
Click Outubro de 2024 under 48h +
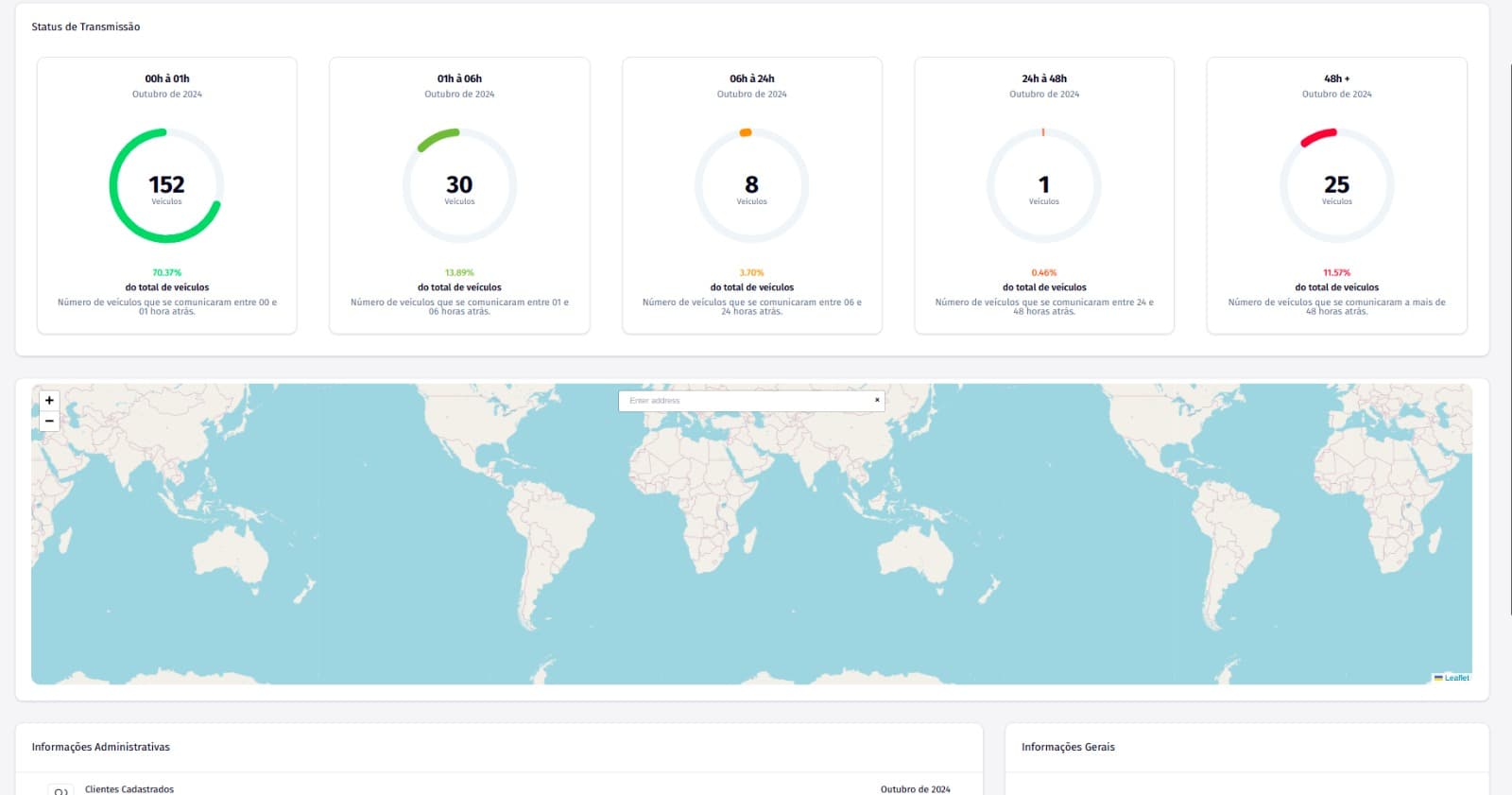1336,95
